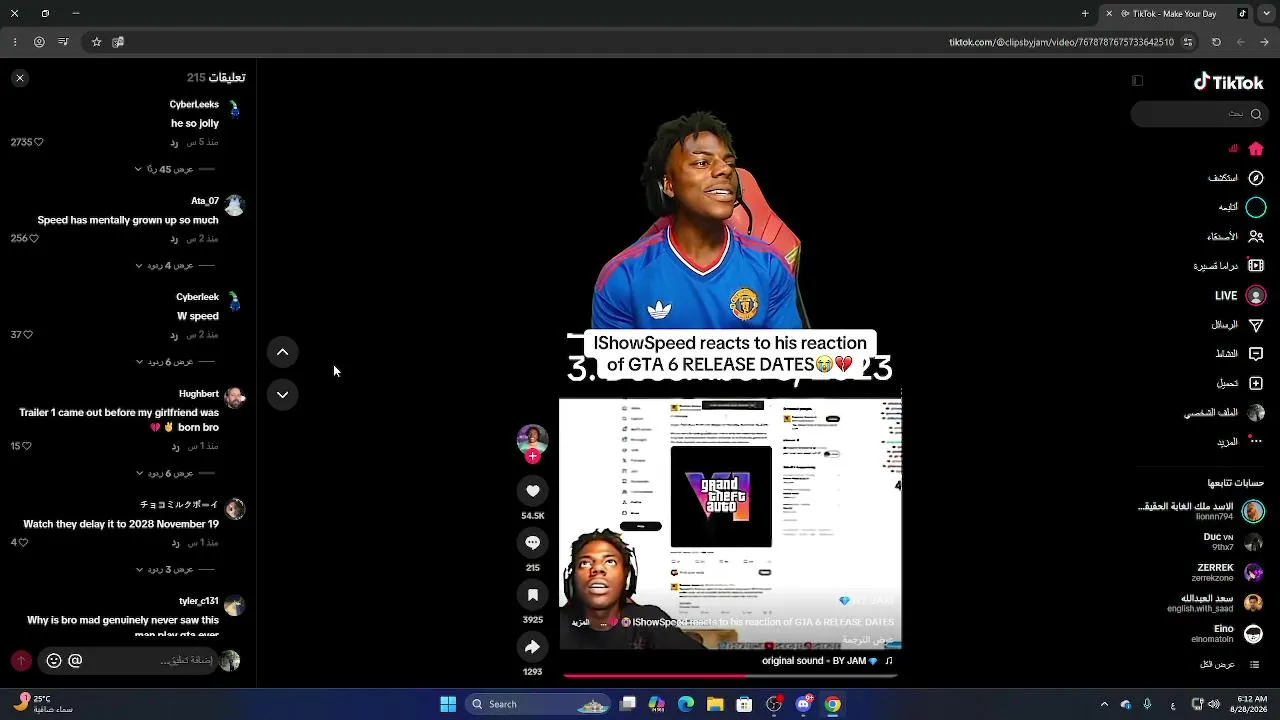Bookmark this page with the star icon
Viewport: 1280px width, 720px height.
coord(96,42)
